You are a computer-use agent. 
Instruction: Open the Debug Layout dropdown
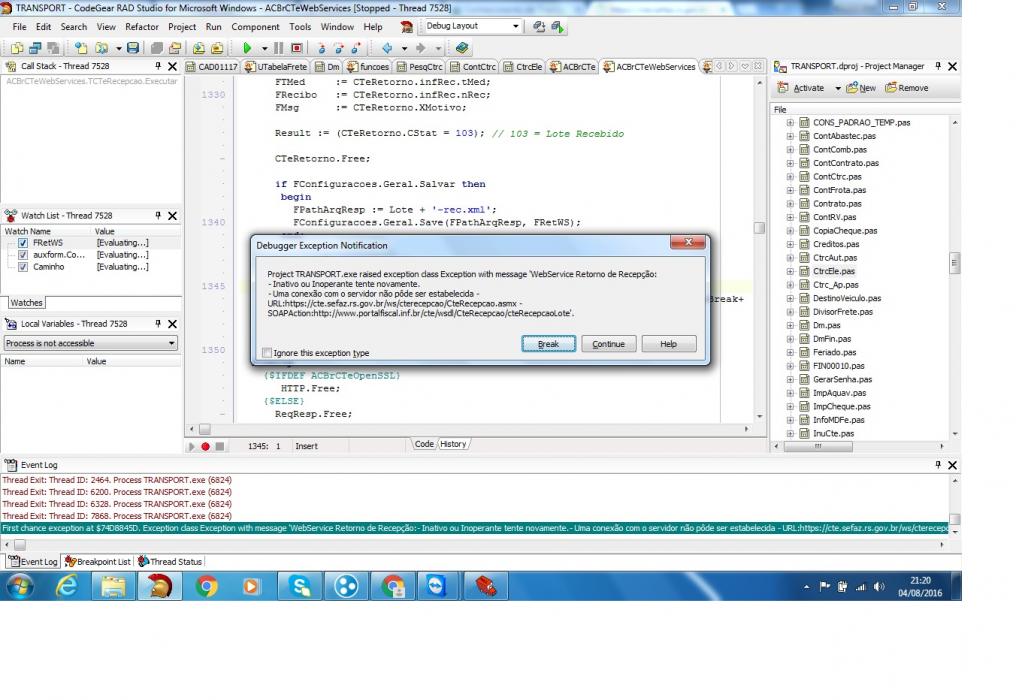[516, 26]
